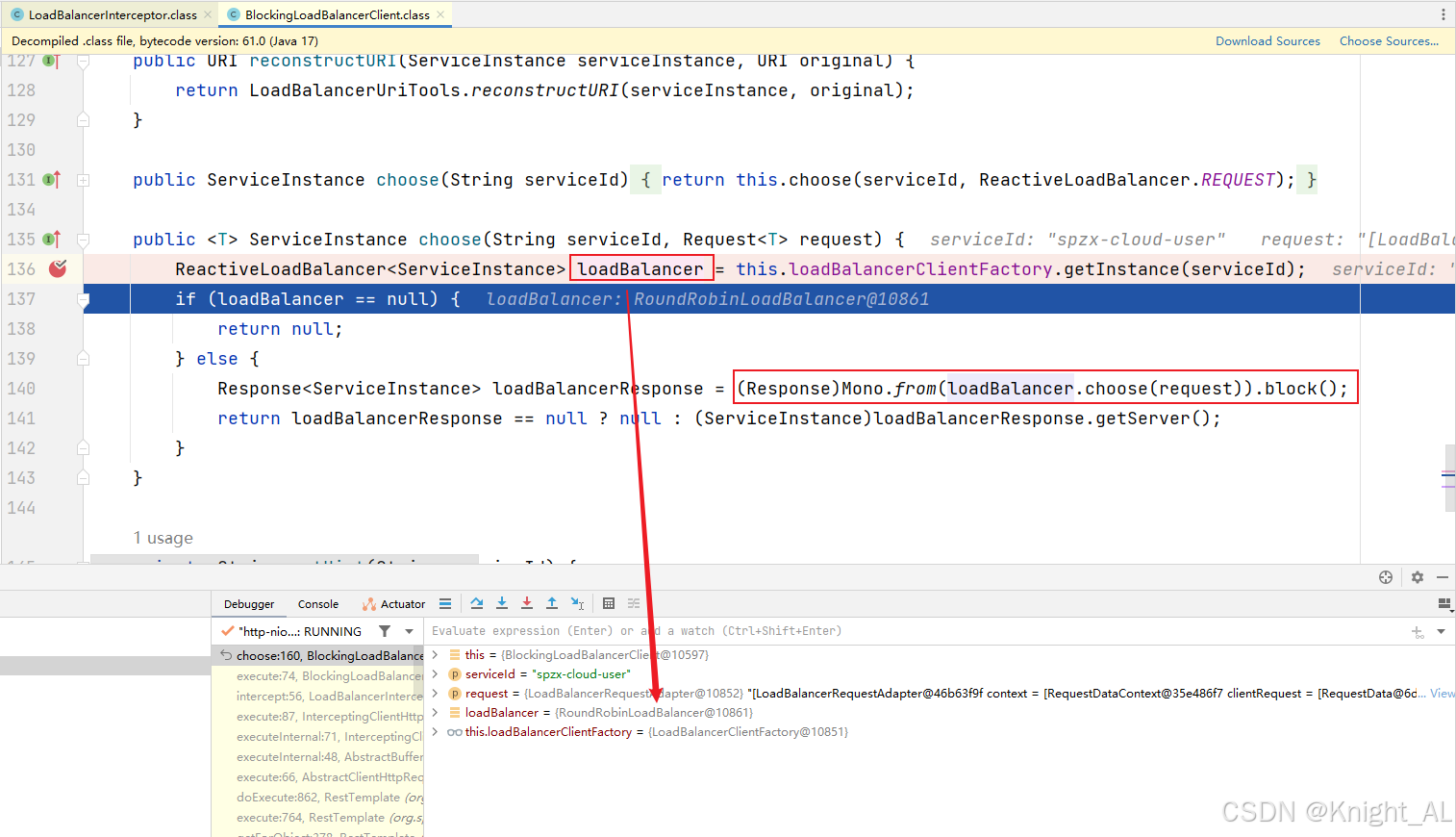The width and height of the screenshot is (1456, 837).
Task: Select the choose:160 BlockingLoadBalancer stack frame
Action: pos(318,655)
